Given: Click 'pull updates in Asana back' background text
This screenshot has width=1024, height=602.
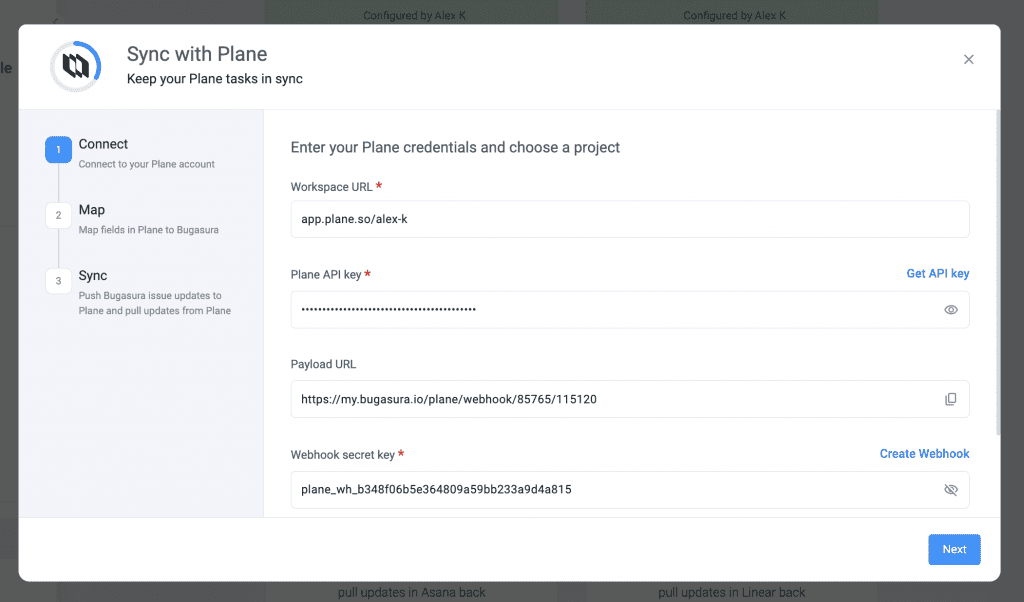Looking at the screenshot, I should coord(411,592).
